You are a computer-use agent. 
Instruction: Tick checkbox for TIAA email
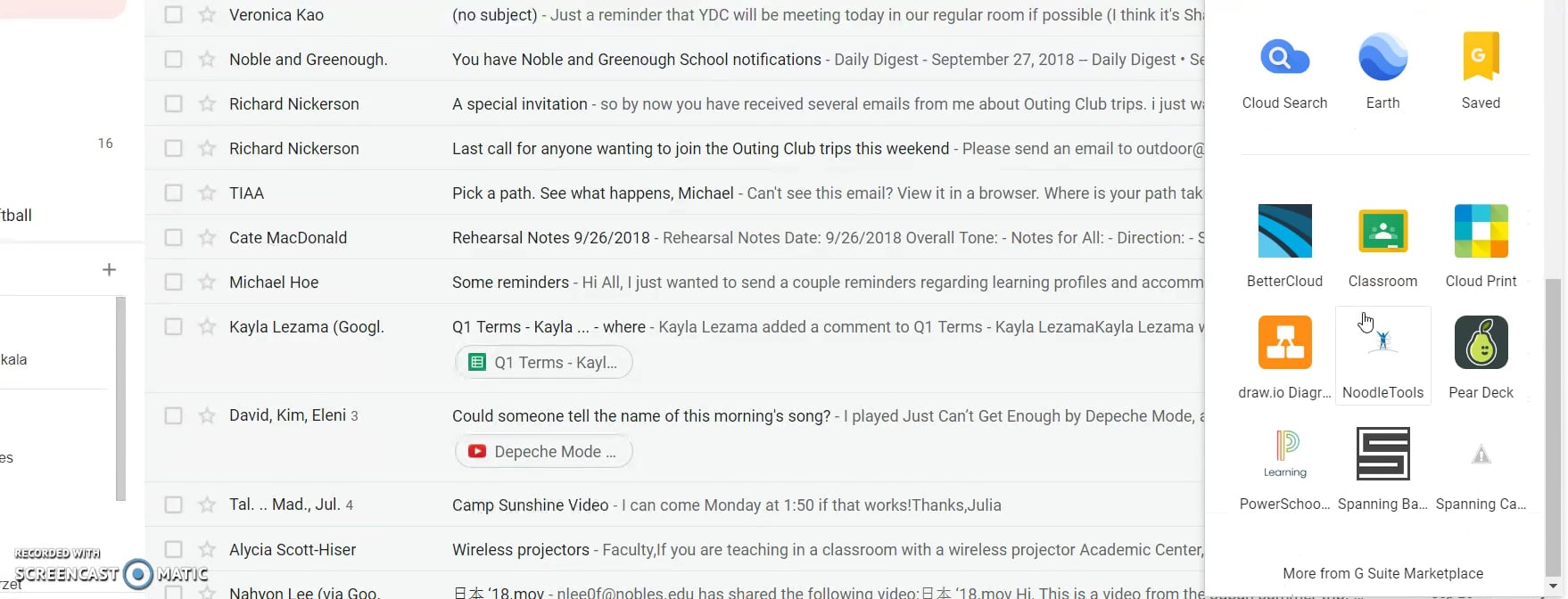[174, 193]
